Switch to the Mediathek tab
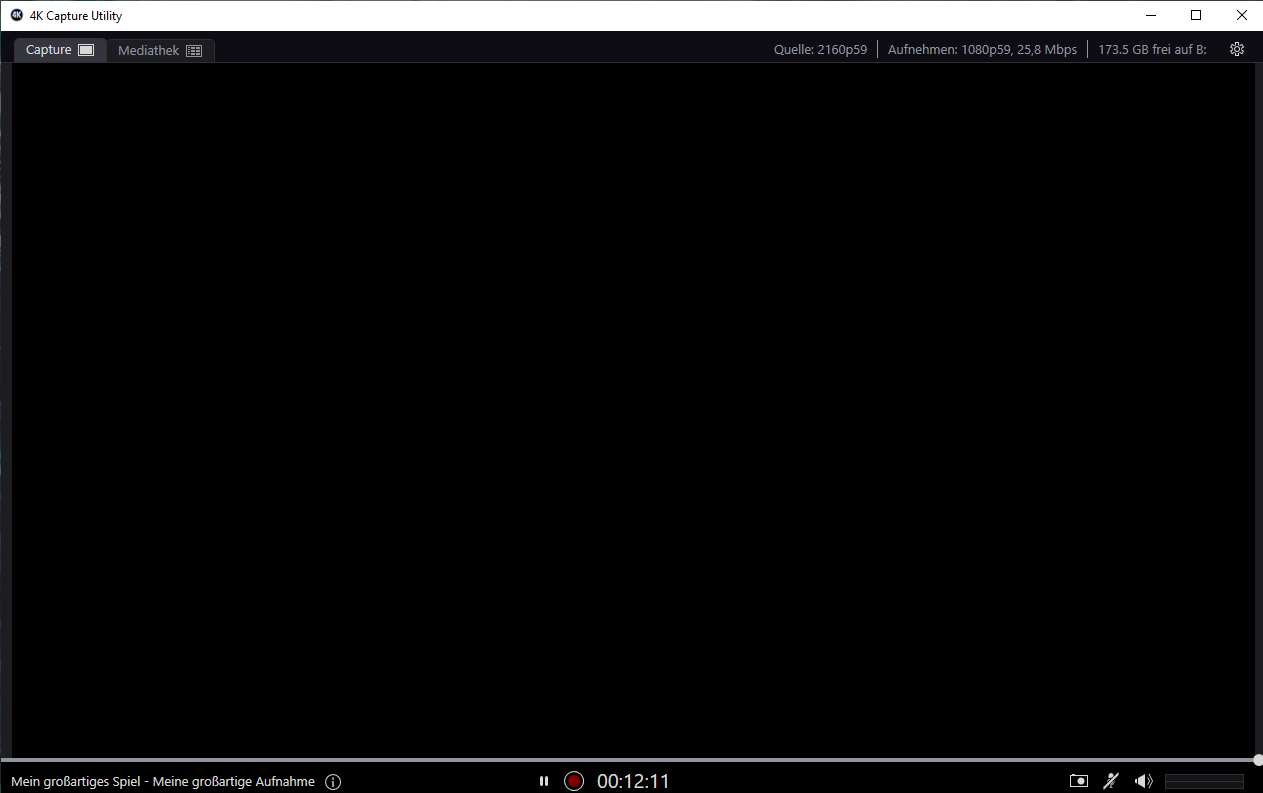The image size is (1263, 793). pyautogui.click(x=160, y=50)
